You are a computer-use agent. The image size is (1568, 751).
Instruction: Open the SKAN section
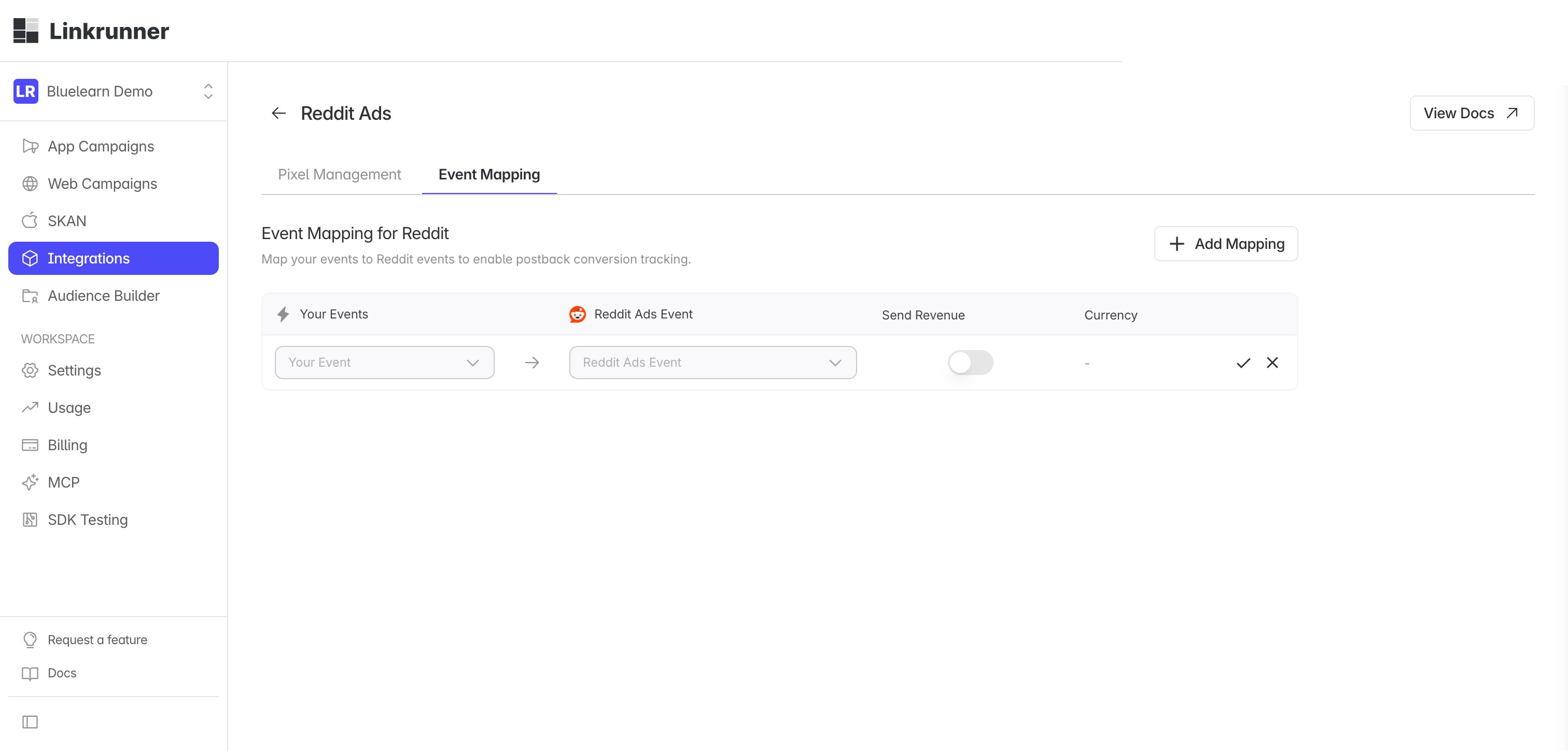[113, 220]
